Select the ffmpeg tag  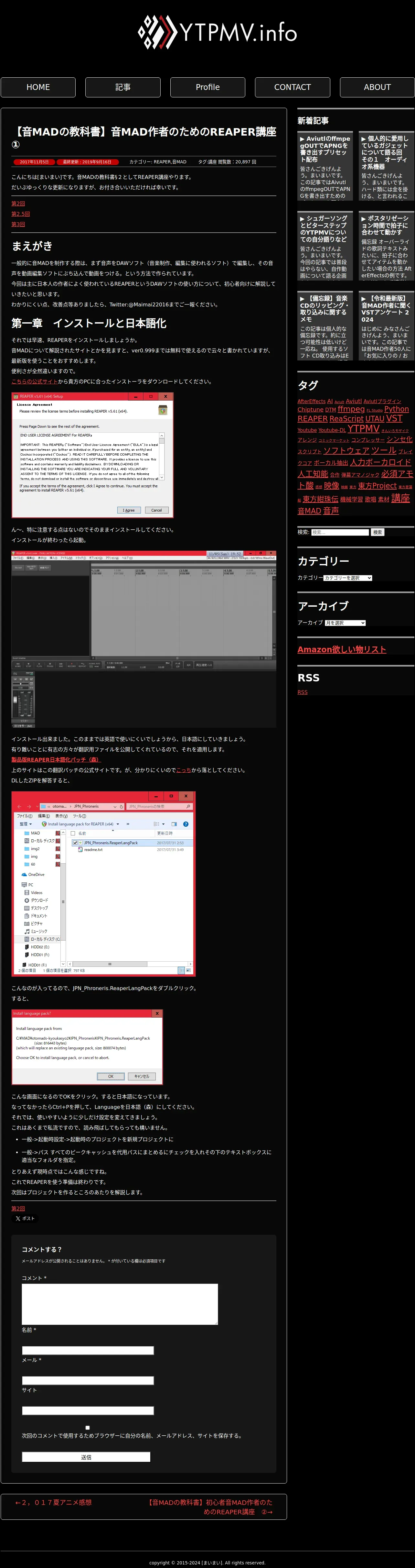tap(351, 409)
